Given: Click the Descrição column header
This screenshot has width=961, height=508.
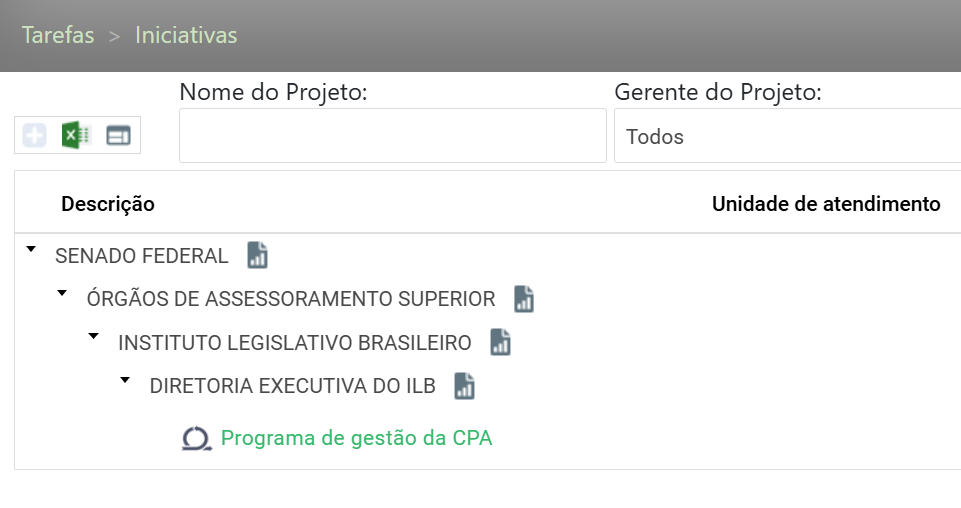Looking at the screenshot, I should tap(108, 204).
